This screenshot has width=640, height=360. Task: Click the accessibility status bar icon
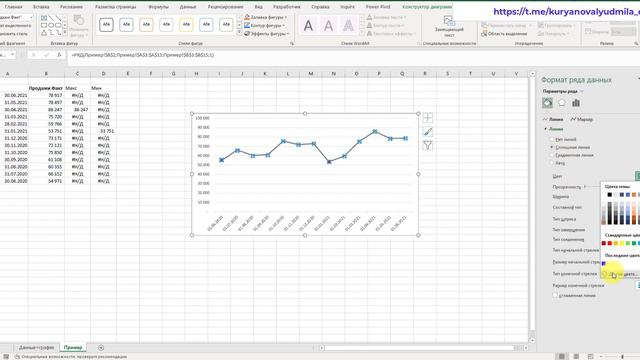pos(17,357)
